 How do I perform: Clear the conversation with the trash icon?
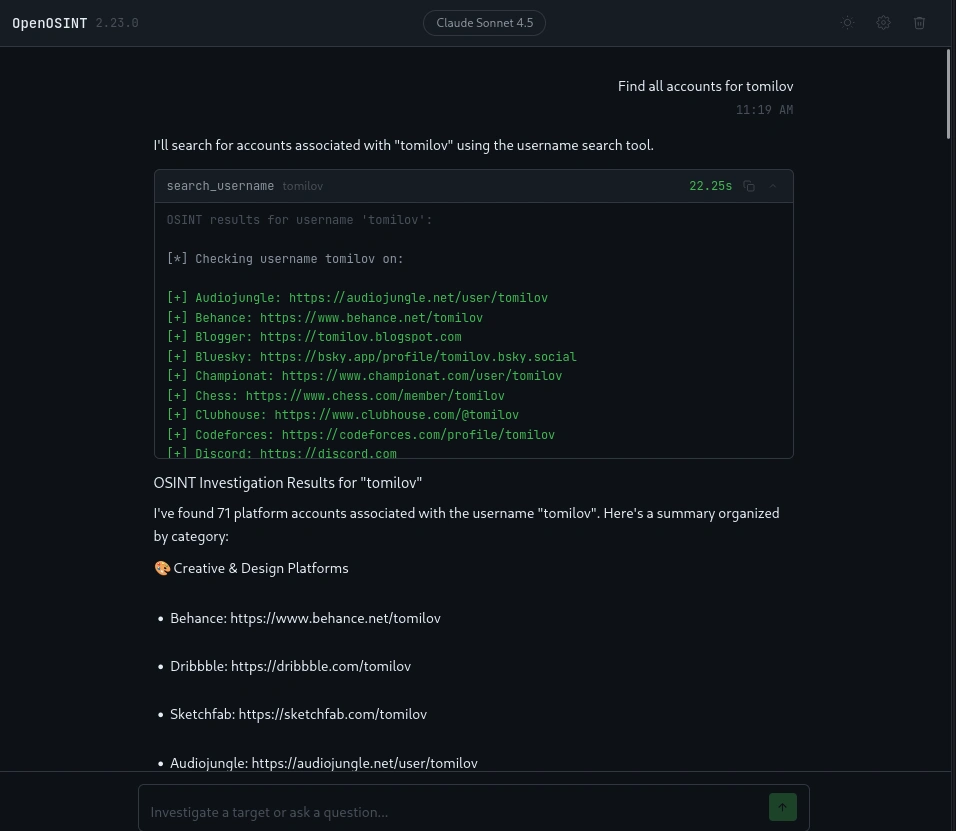point(919,23)
